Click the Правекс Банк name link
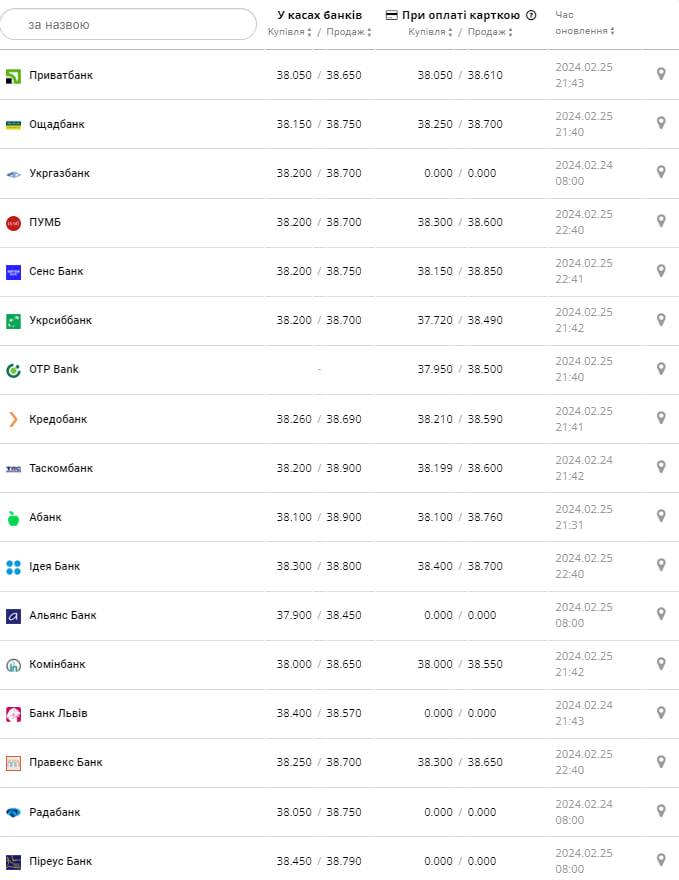Viewport: 679px width, 880px height. click(x=66, y=762)
